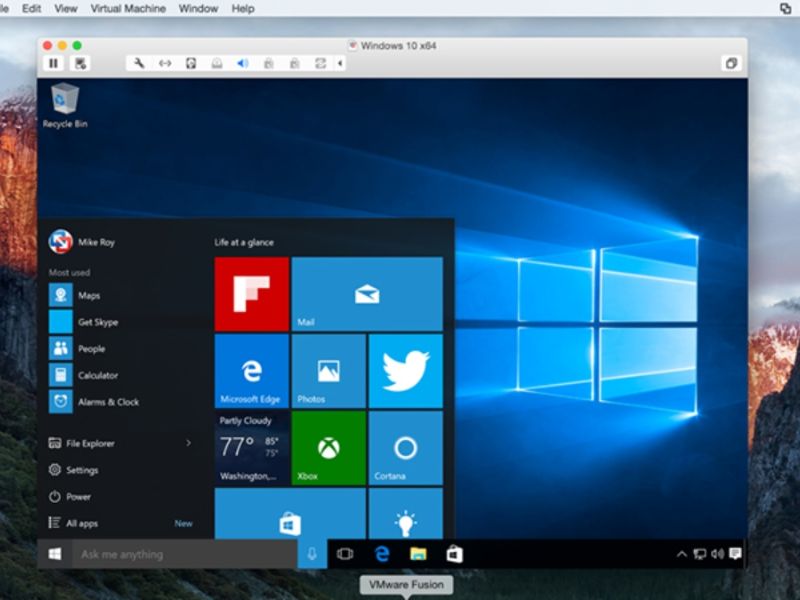Click the menu bar extra icon at top right
Image resolution: width=800 pixels, height=600 pixels.
point(786,8)
